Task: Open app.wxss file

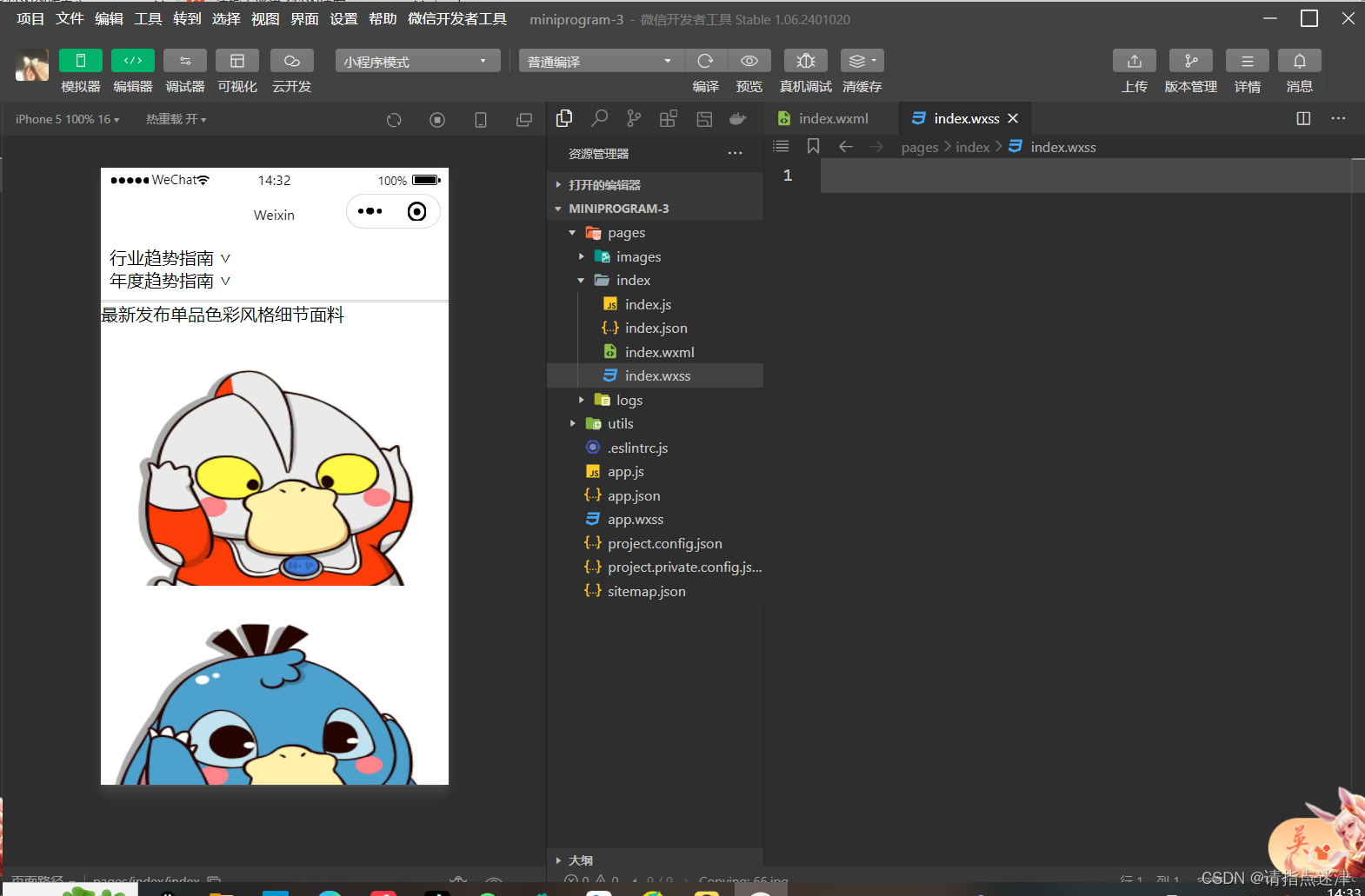Action: tap(655, 519)
